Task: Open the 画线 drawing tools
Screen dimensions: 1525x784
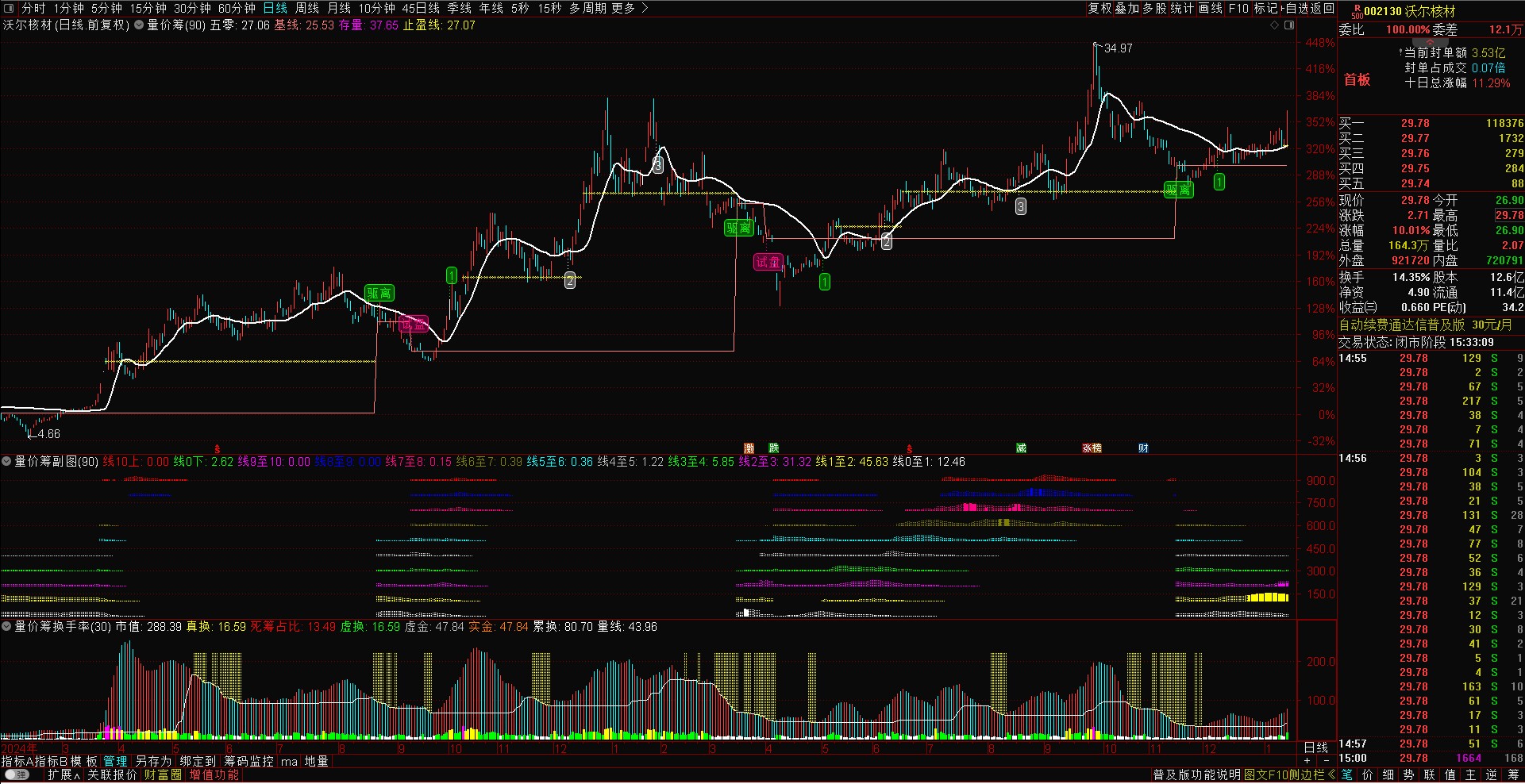Action: [1211, 8]
